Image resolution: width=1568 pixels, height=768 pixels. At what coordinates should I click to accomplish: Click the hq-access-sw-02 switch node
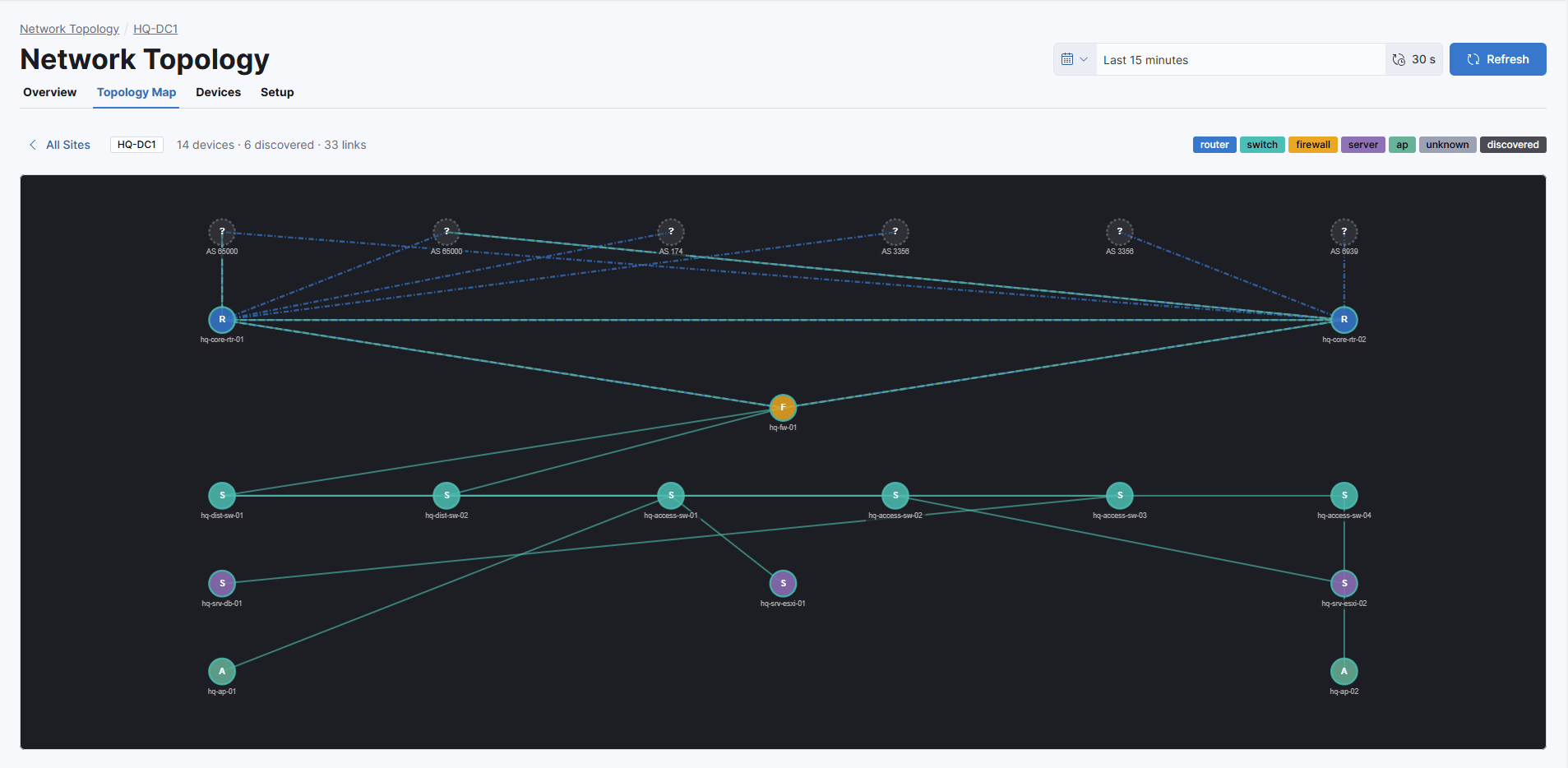tap(895, 496)
